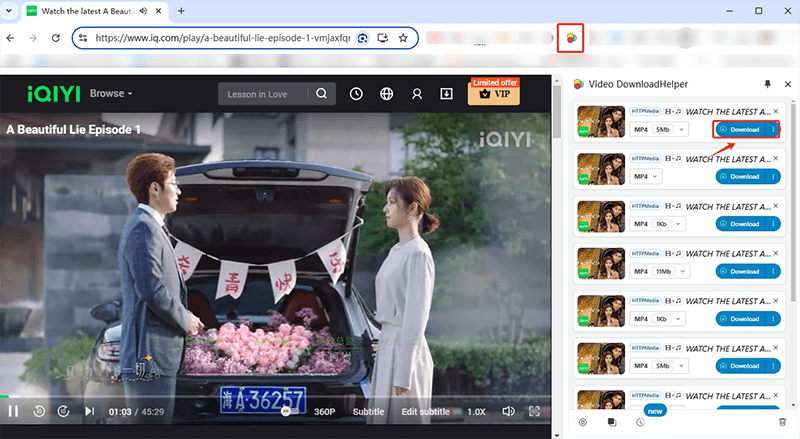This screenshot has height=439, width=800.
Task: Click the HTTPMedia tag on the 11Mb entry
Action: click(645, 253)
